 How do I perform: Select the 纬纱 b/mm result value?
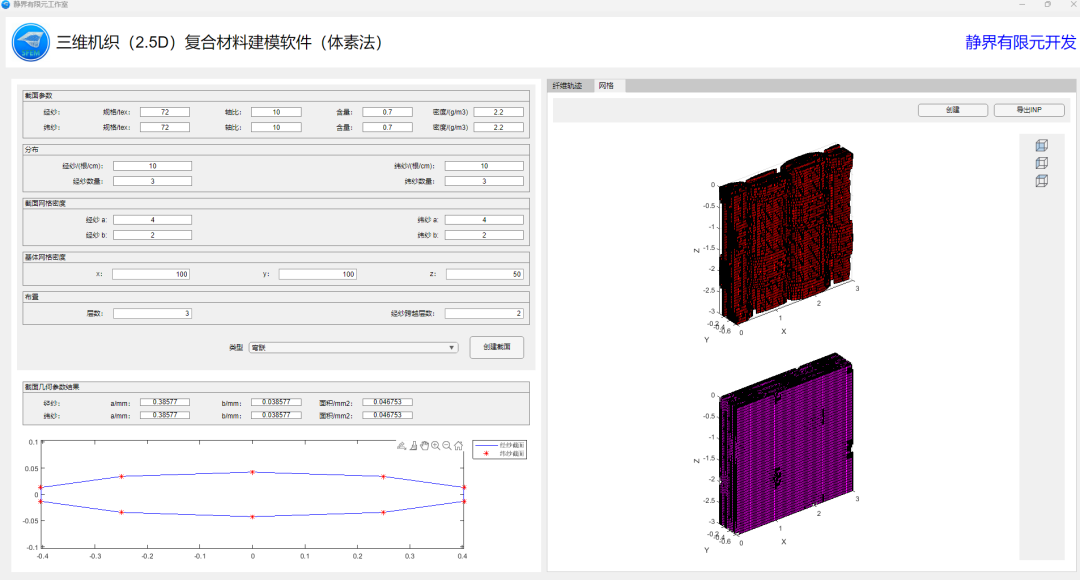click(276, 415)
